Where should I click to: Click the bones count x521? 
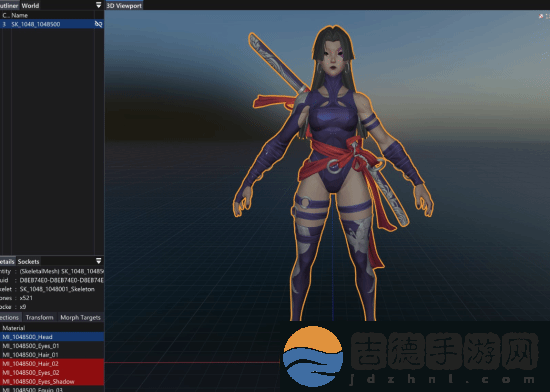coord(26,298)
